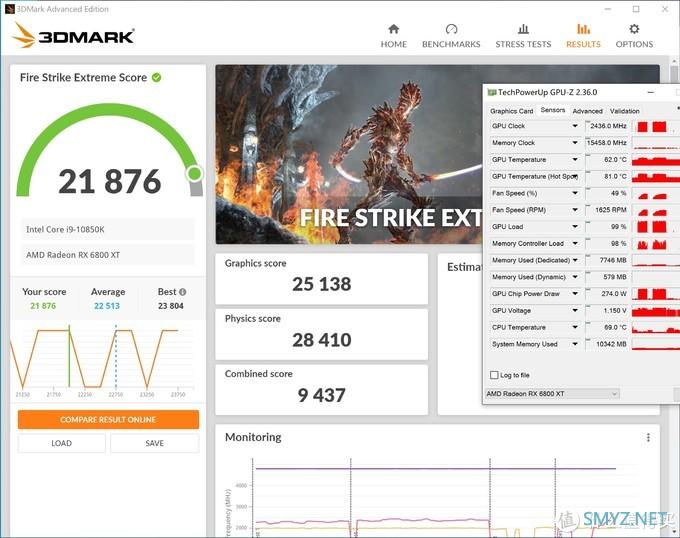Click the Physics score 28 410
The height and width of the screenshot is (538, 680).
click(321, 340)
